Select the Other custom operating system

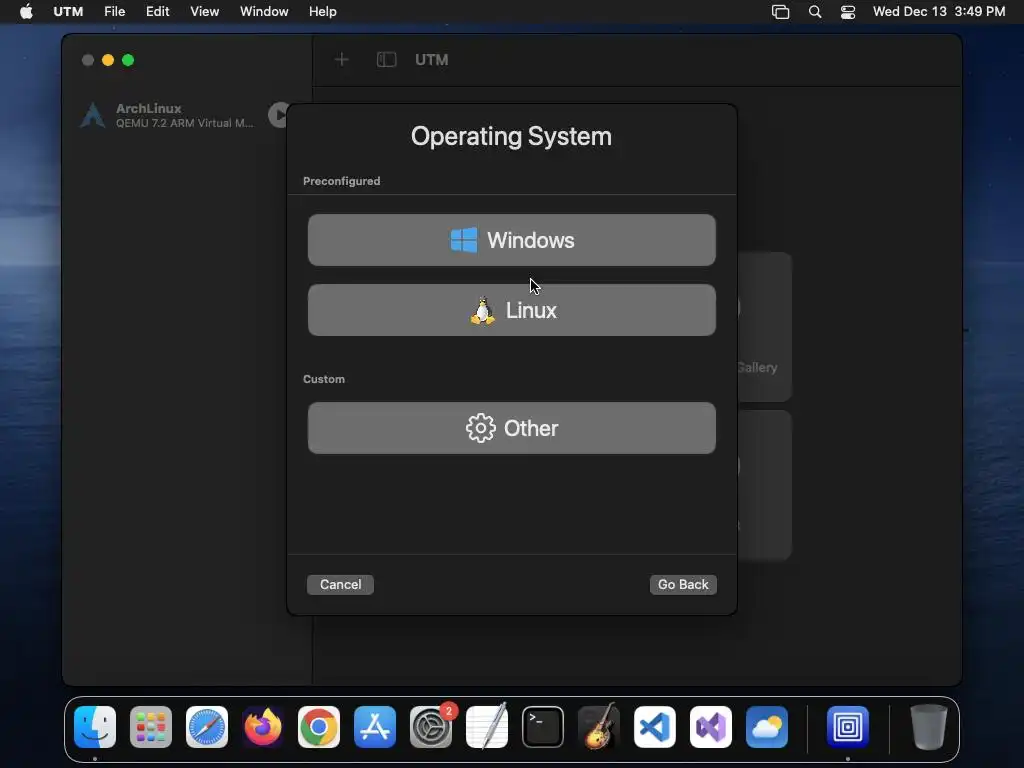[511, 428]
